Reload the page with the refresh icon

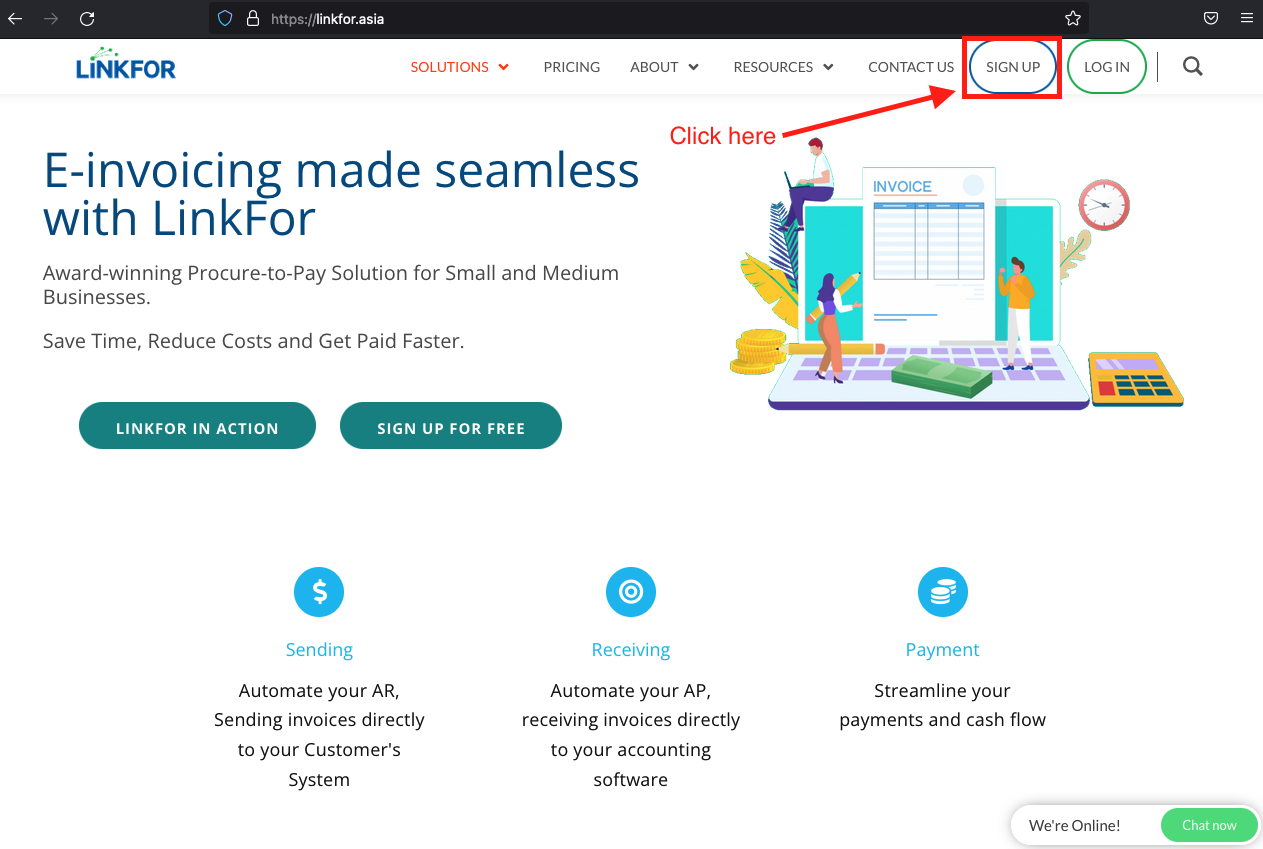(87, 18)
